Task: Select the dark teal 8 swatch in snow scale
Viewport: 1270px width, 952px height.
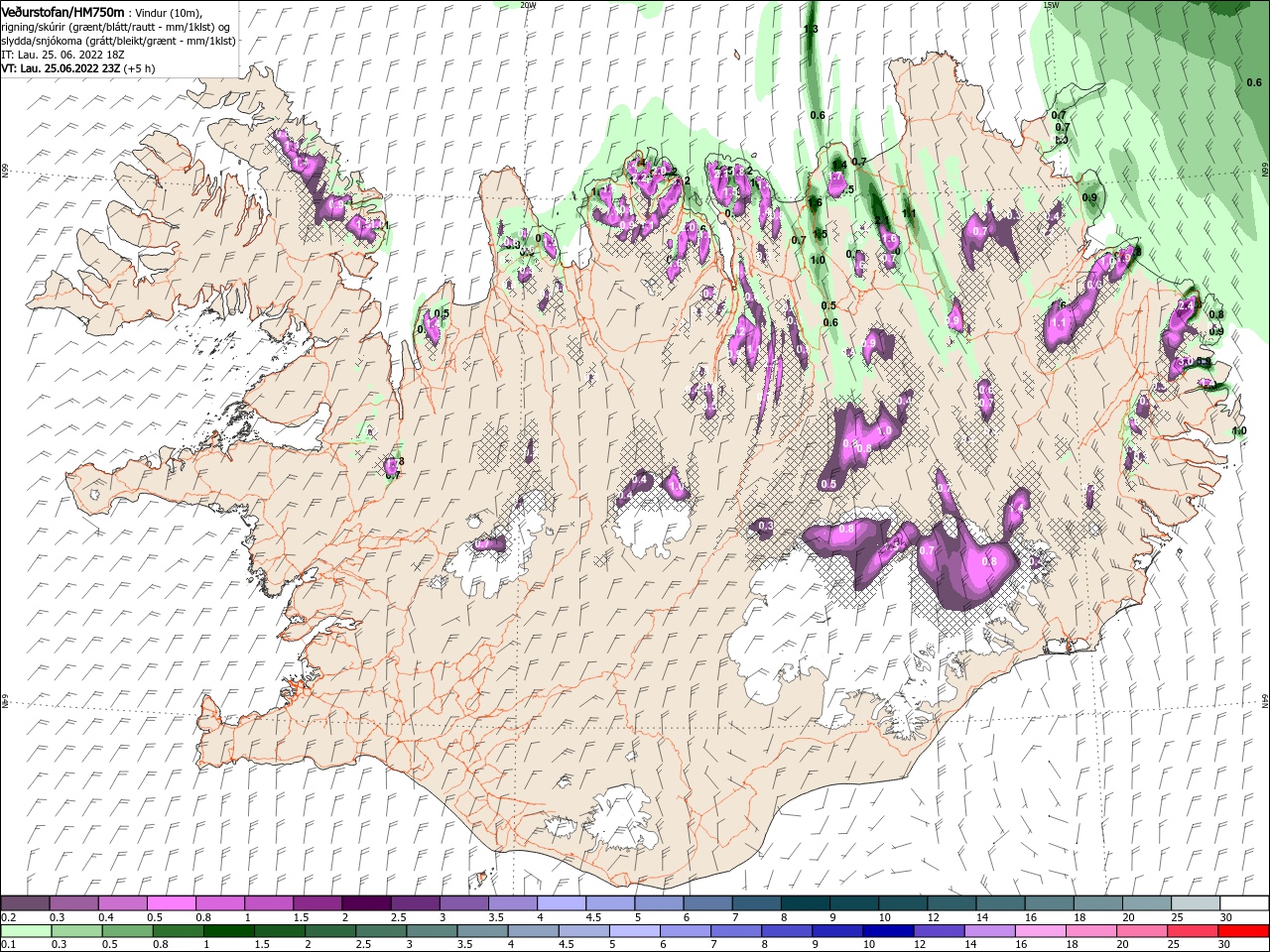Action: pos(805,903)
